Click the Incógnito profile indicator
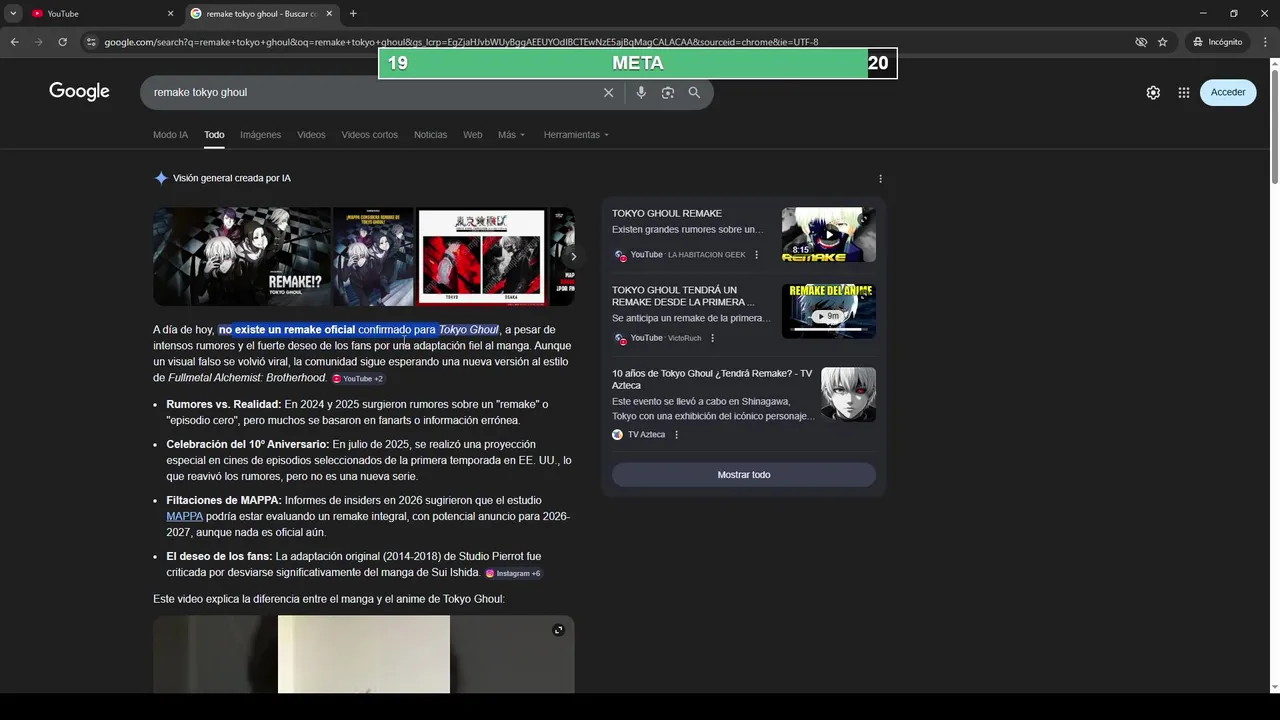Image resolution: width=1280 pixels, height=720 pixels. pyautogui.click(x=1218, y=42)
